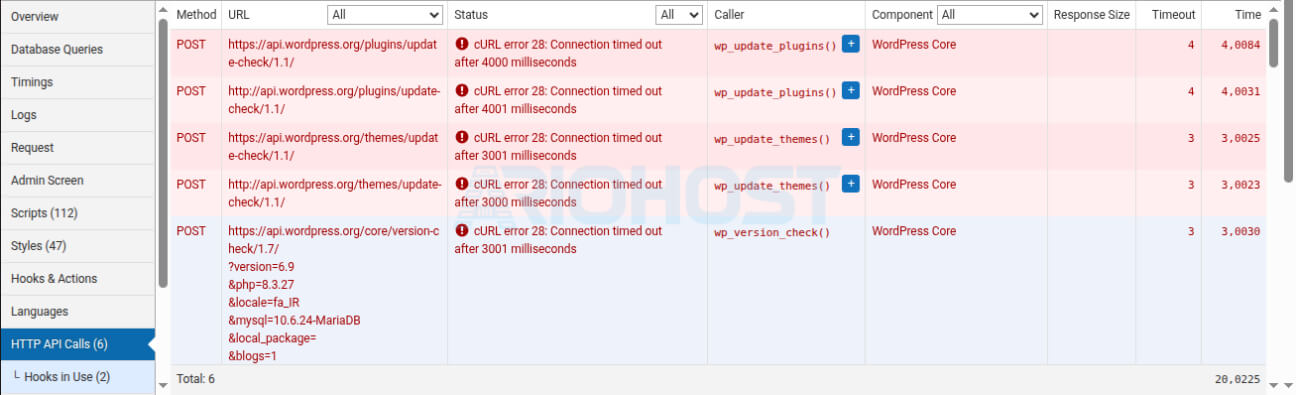Open the Component filter dropdown
The image size is (1296, 395).
(989, 15)
